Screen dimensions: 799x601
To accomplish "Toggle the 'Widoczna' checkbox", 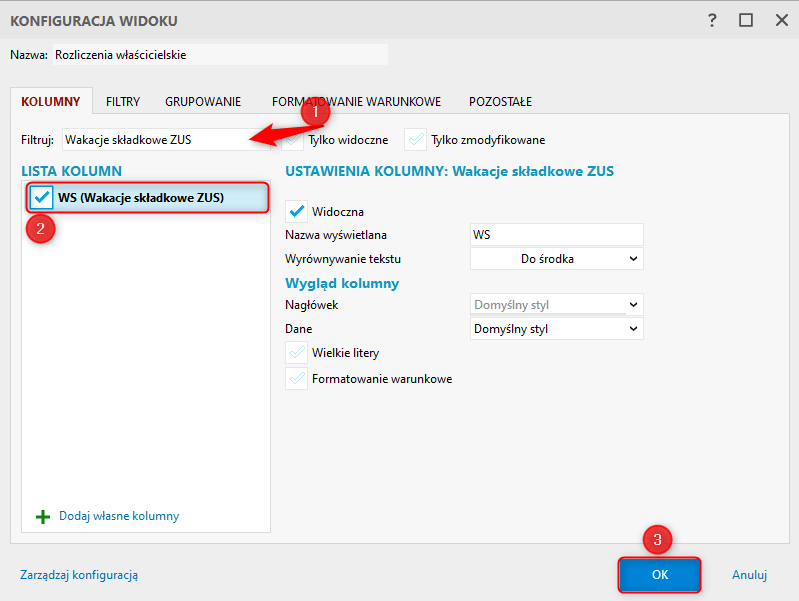I will pos(297,212).
